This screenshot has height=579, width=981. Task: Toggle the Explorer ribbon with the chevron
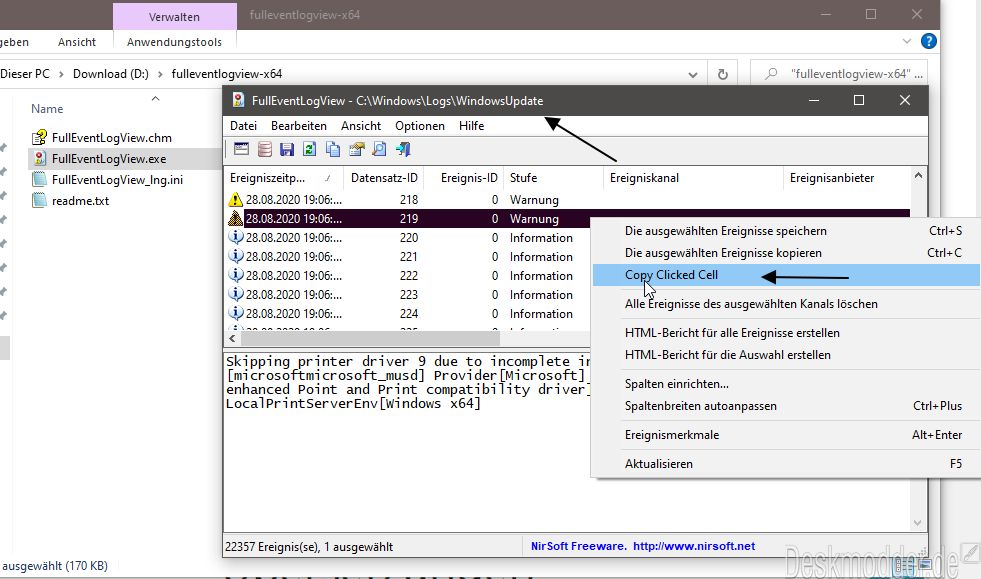click(907, 41)
